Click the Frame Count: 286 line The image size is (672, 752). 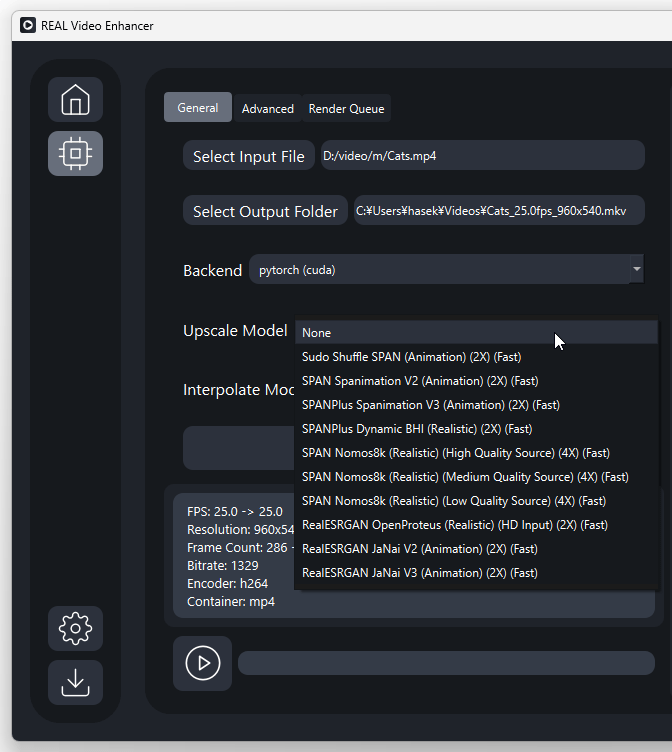pos(240,548)
